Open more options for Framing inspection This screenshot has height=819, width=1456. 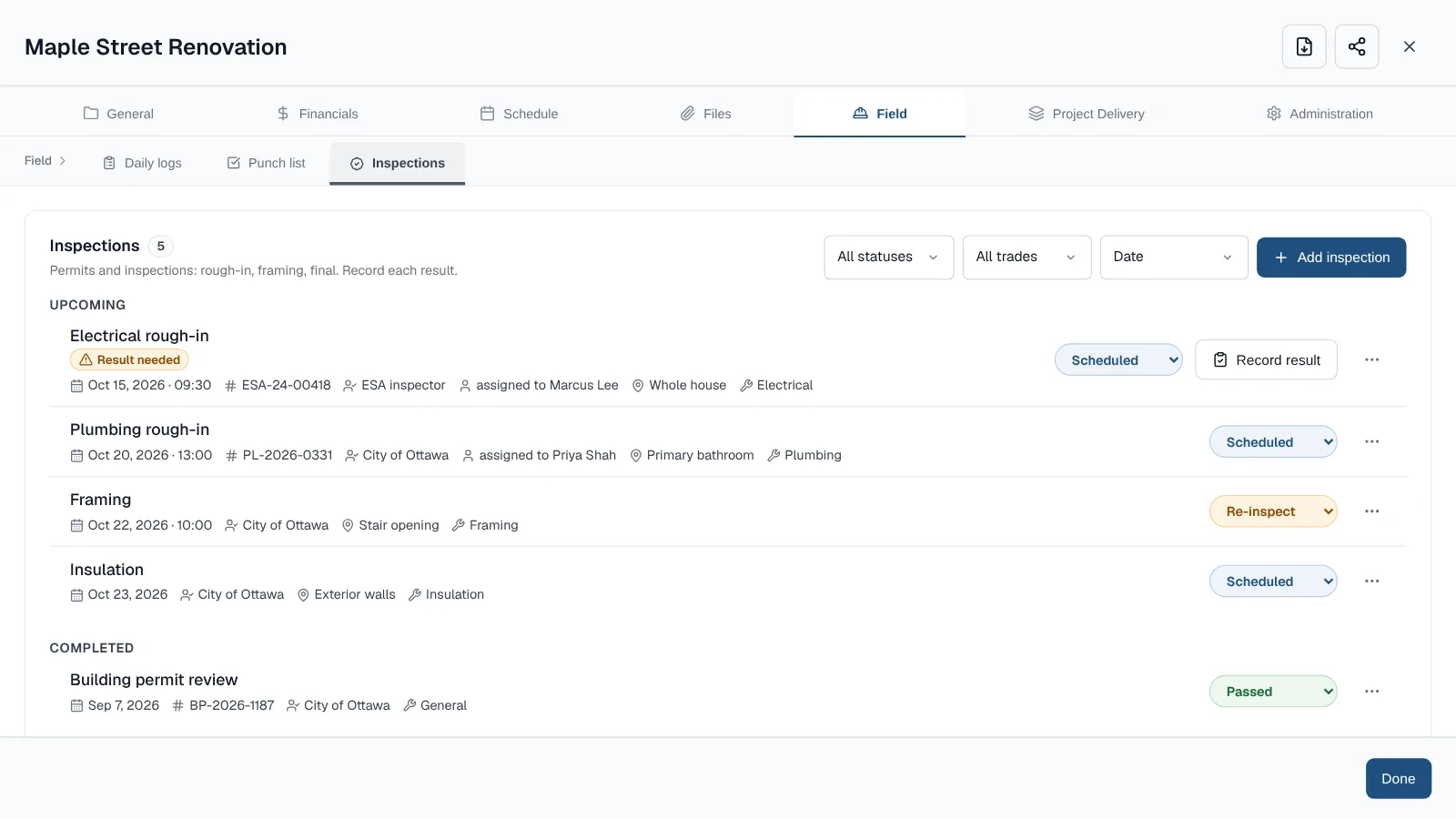[1372, 511]
